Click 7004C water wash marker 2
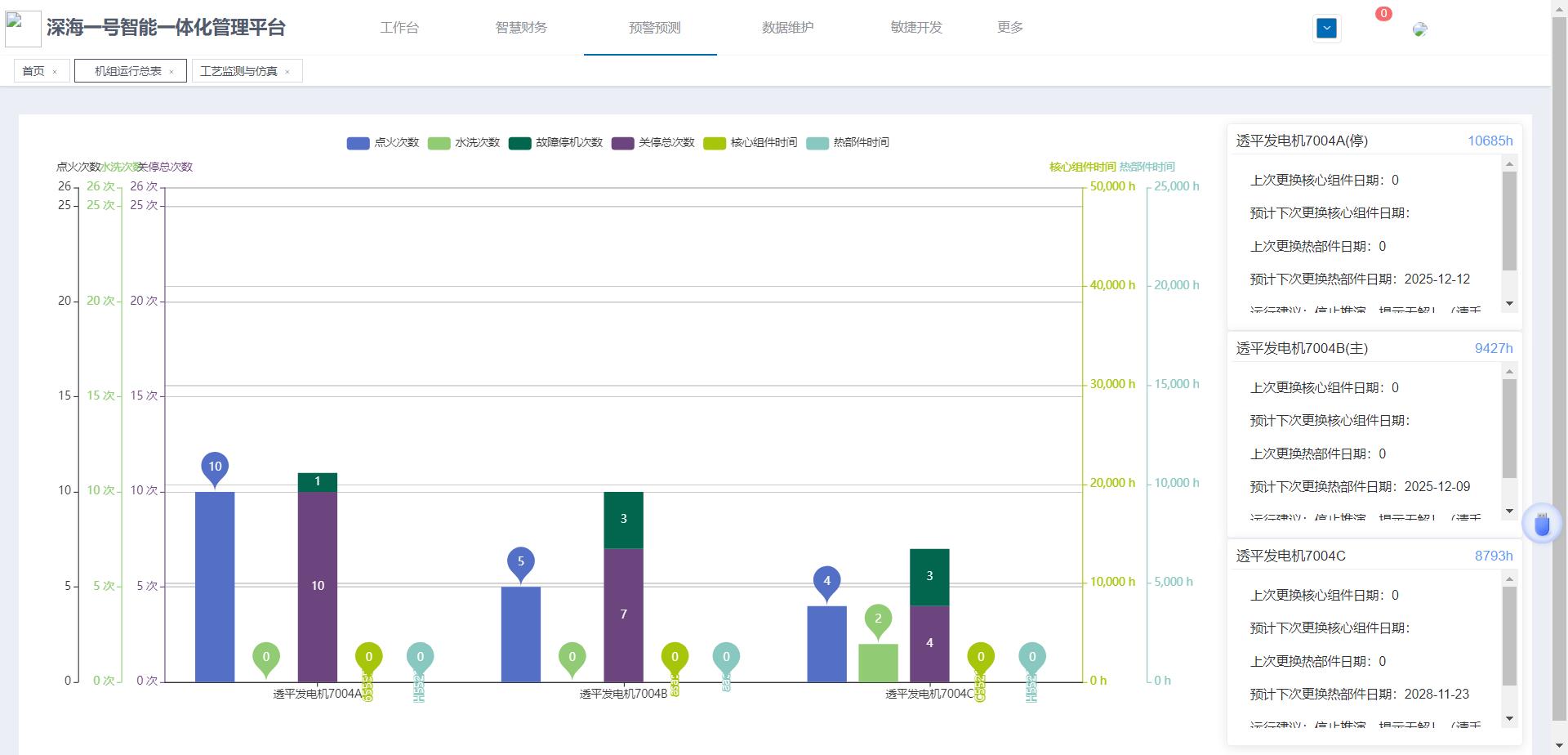The image size is (1568, 755). pos(878,619)
